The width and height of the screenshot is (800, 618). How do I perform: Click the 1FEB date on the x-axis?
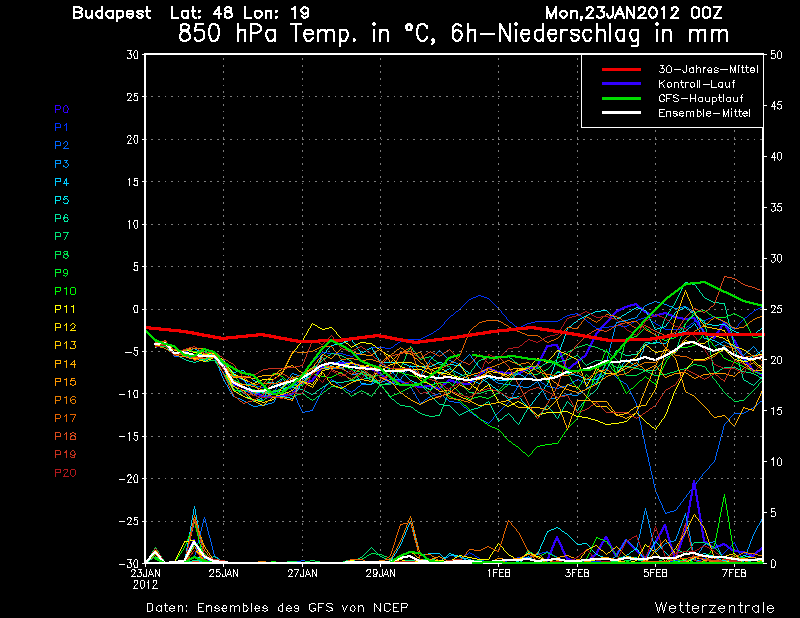pos(500,574)
